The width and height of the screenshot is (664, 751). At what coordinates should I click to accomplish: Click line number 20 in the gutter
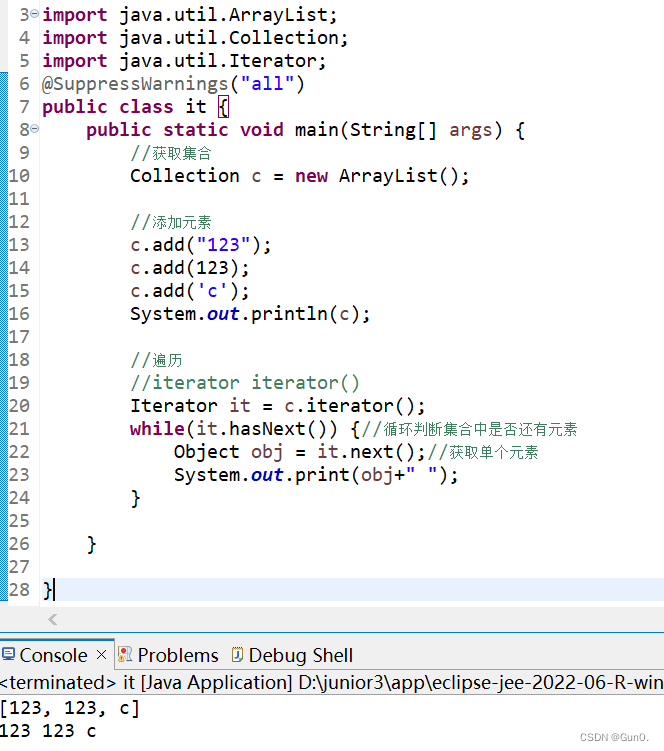[x=19, y=406]
